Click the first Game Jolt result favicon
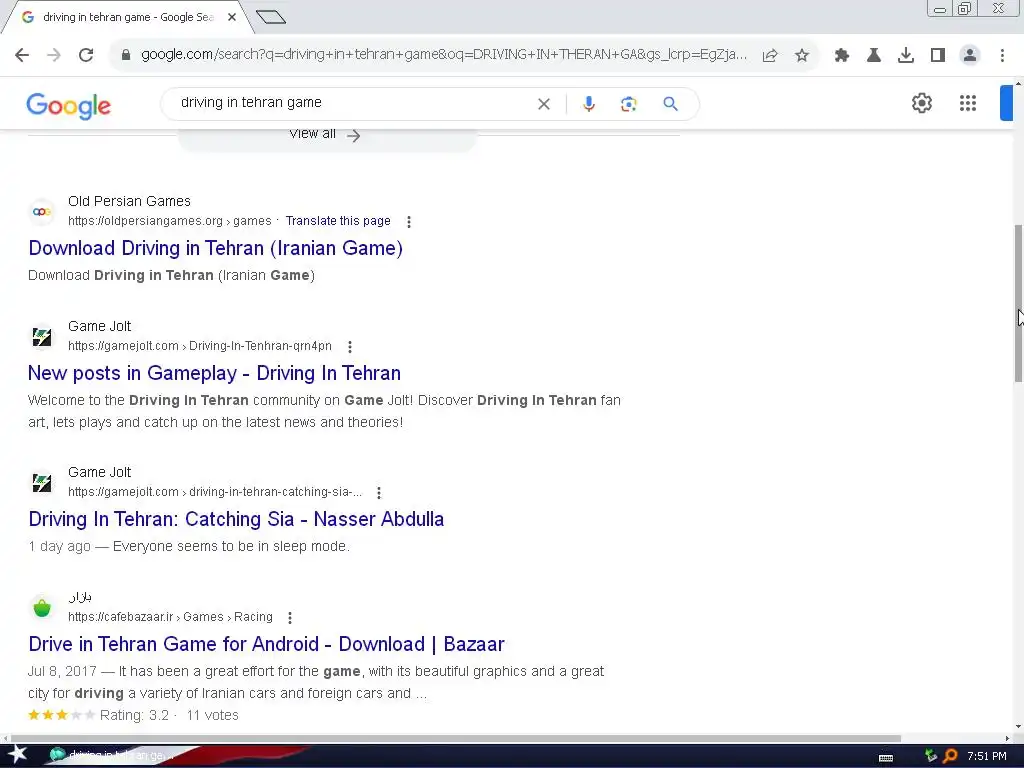Image resolution: width=1024 pixels, height=768 pixels. (42, 337)
